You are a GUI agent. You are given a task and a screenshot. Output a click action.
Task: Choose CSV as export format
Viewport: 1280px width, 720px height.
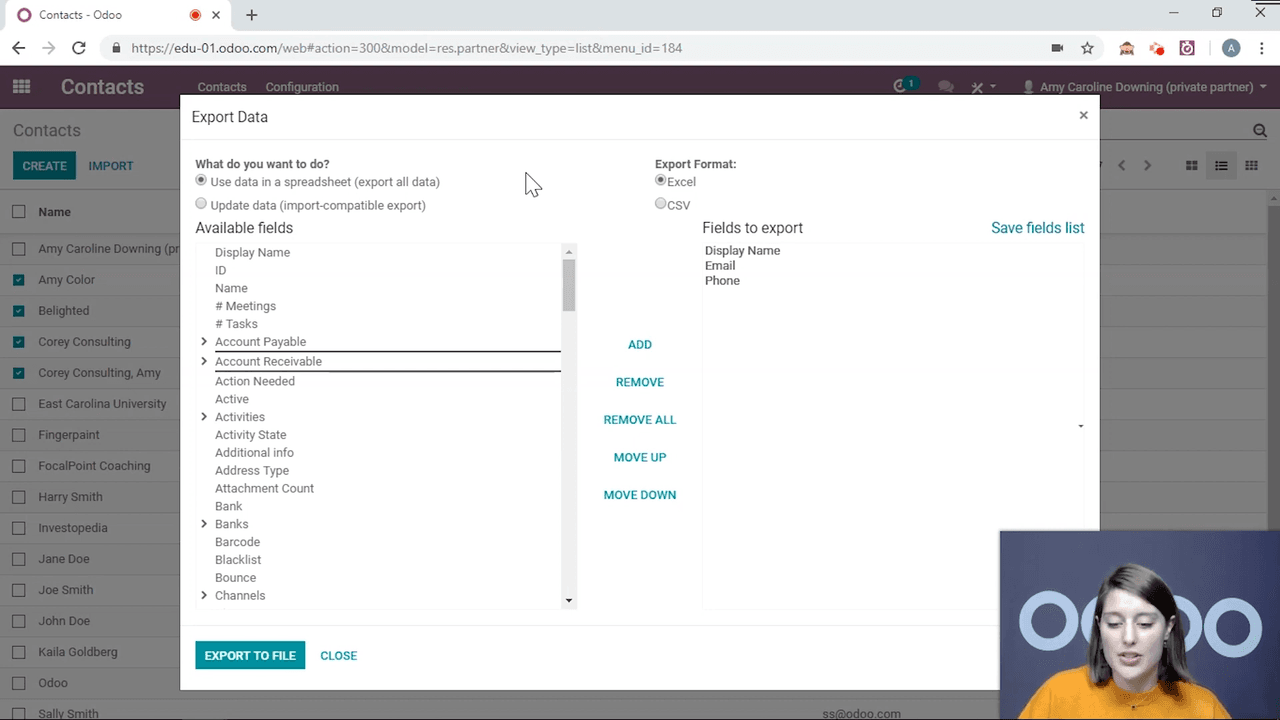[x=660, y=204]
